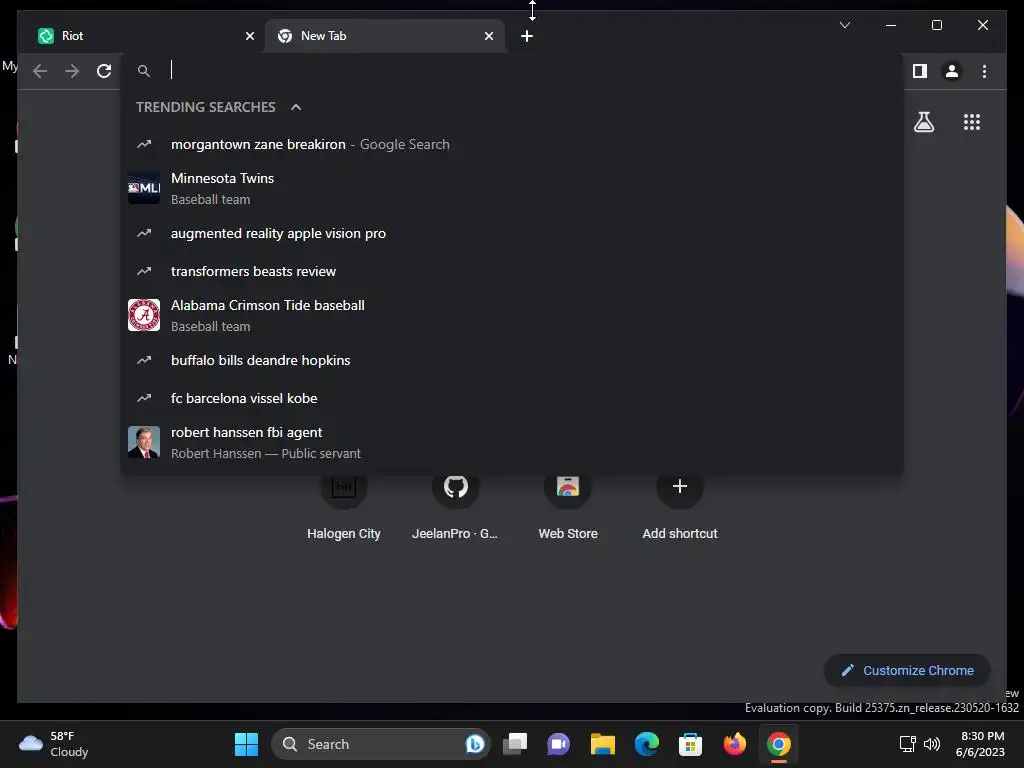Screen dimensions: 1024x768
Task: Click the Chrome taskbar icon
Action: 778,744
